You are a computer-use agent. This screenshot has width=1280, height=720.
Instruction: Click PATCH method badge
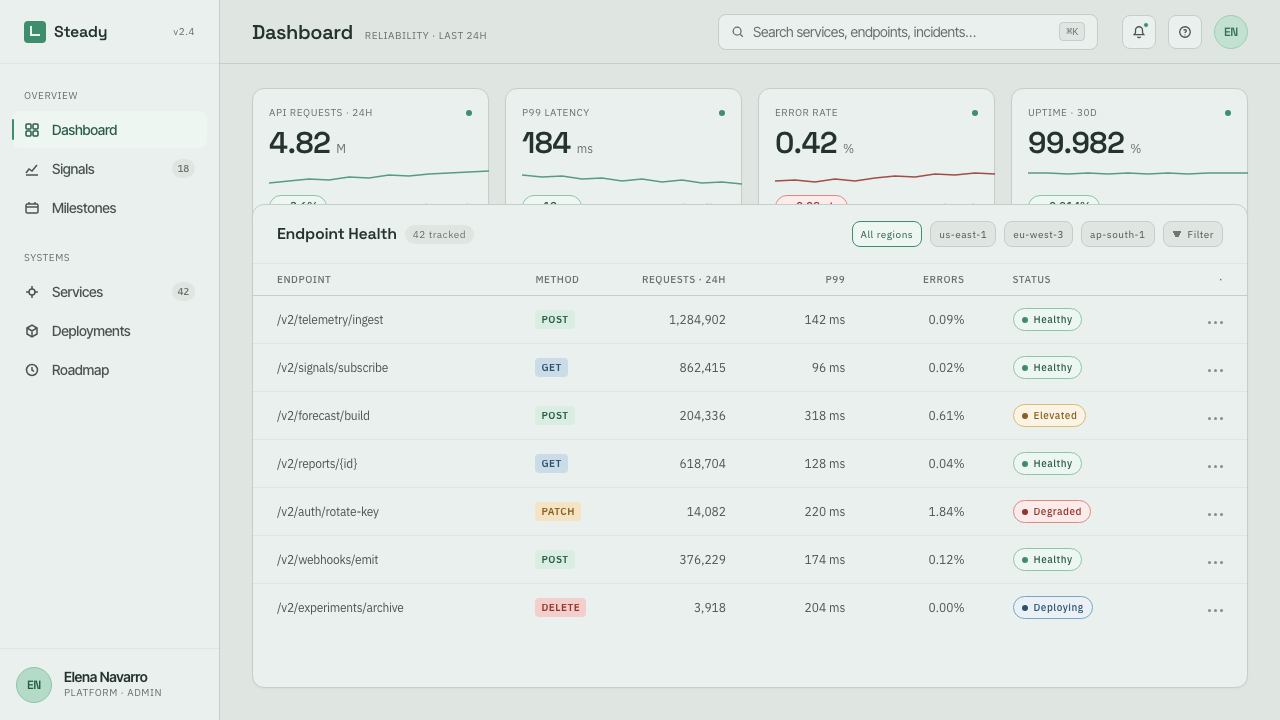(558, 512)
